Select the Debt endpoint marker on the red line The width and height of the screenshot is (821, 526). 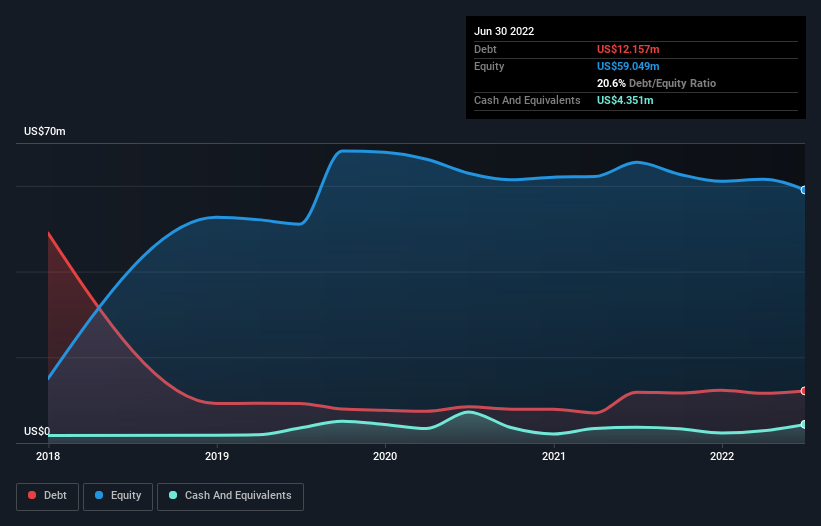804,391
